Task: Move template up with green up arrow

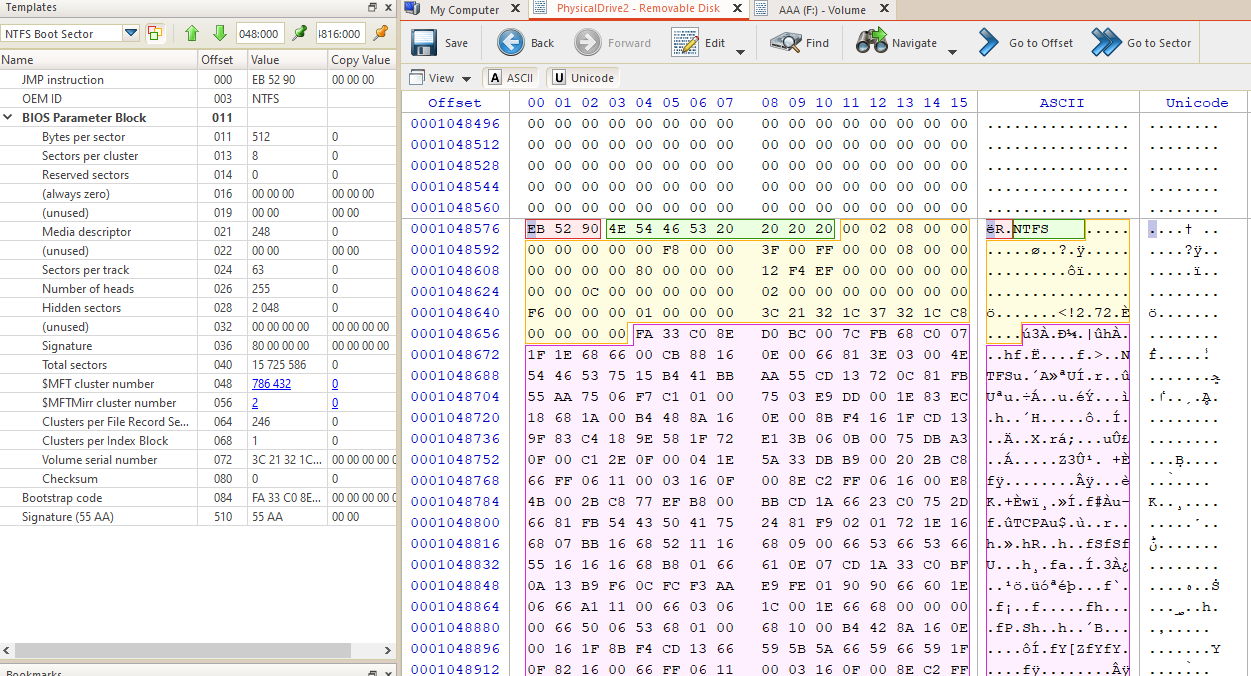Action: [x=192, y=33]
